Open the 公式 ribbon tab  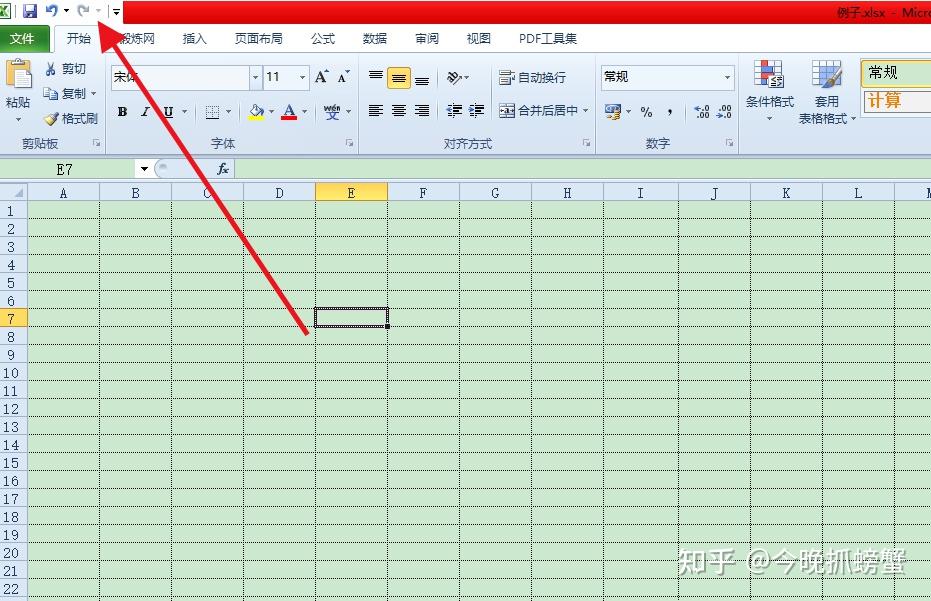click(322, 39)
